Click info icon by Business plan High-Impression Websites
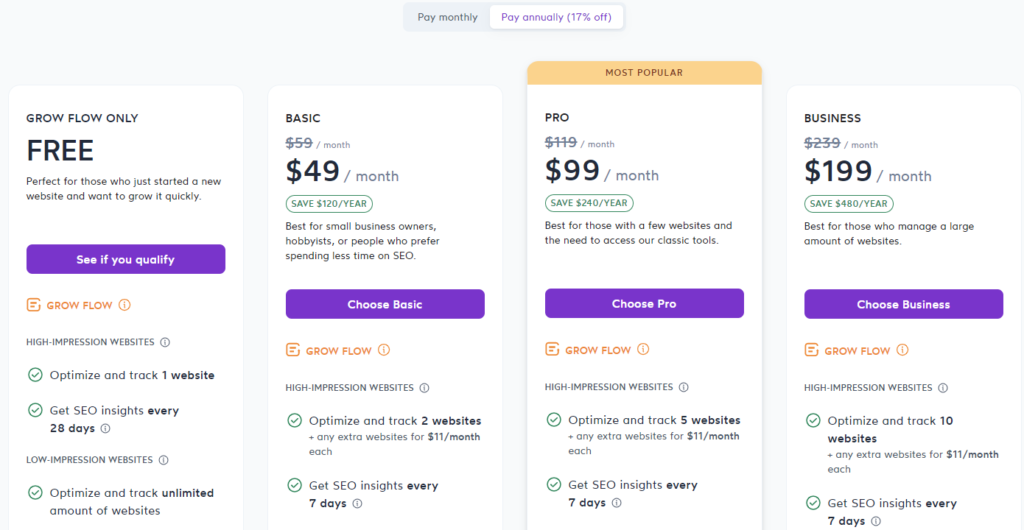 click(x=943, y=388)
